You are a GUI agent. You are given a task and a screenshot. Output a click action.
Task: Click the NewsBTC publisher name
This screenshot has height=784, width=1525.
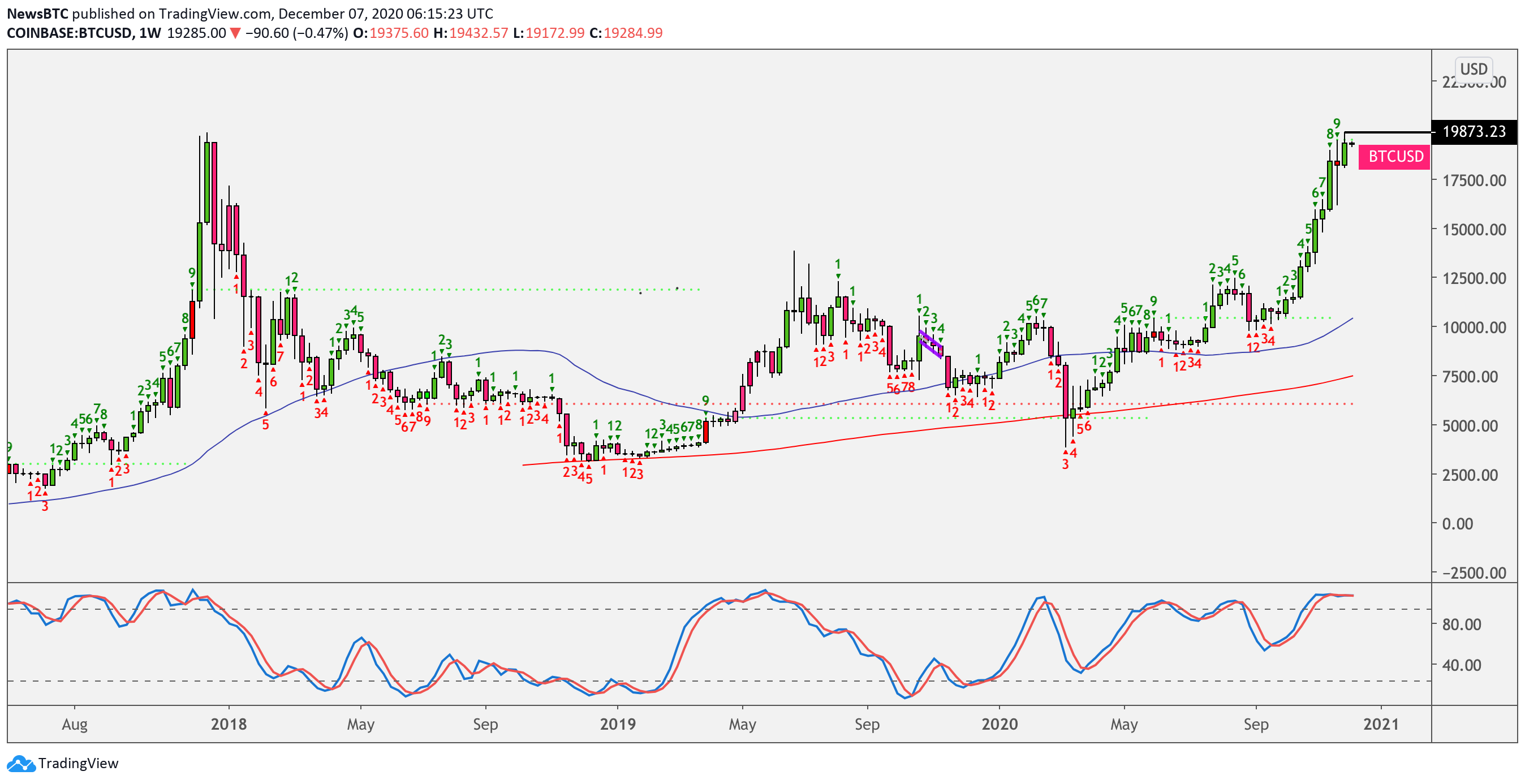[x=37, y=13]
